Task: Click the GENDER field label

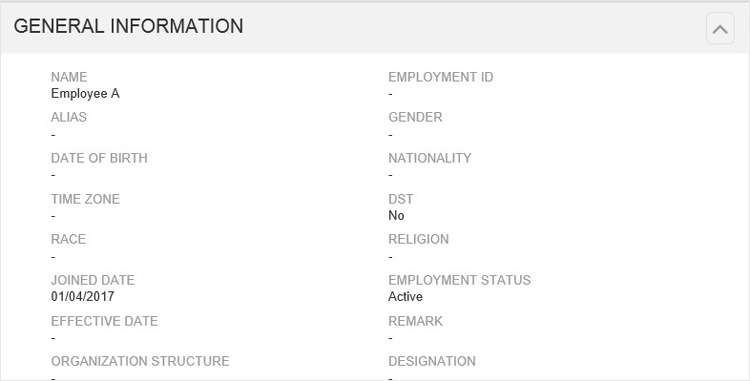Action: click(x=415, y=117)
